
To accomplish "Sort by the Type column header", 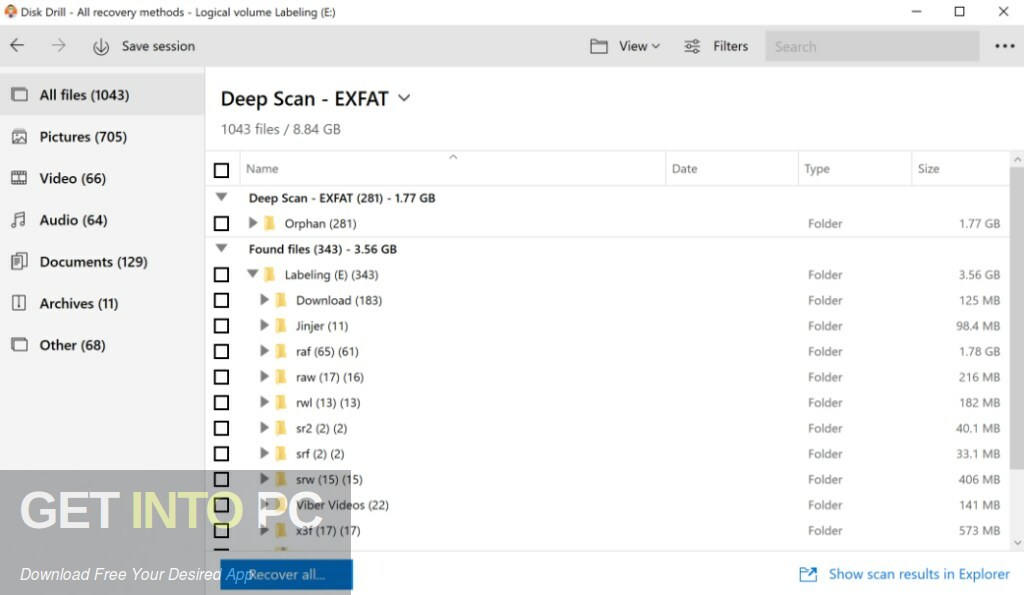I will click(854, 169).
